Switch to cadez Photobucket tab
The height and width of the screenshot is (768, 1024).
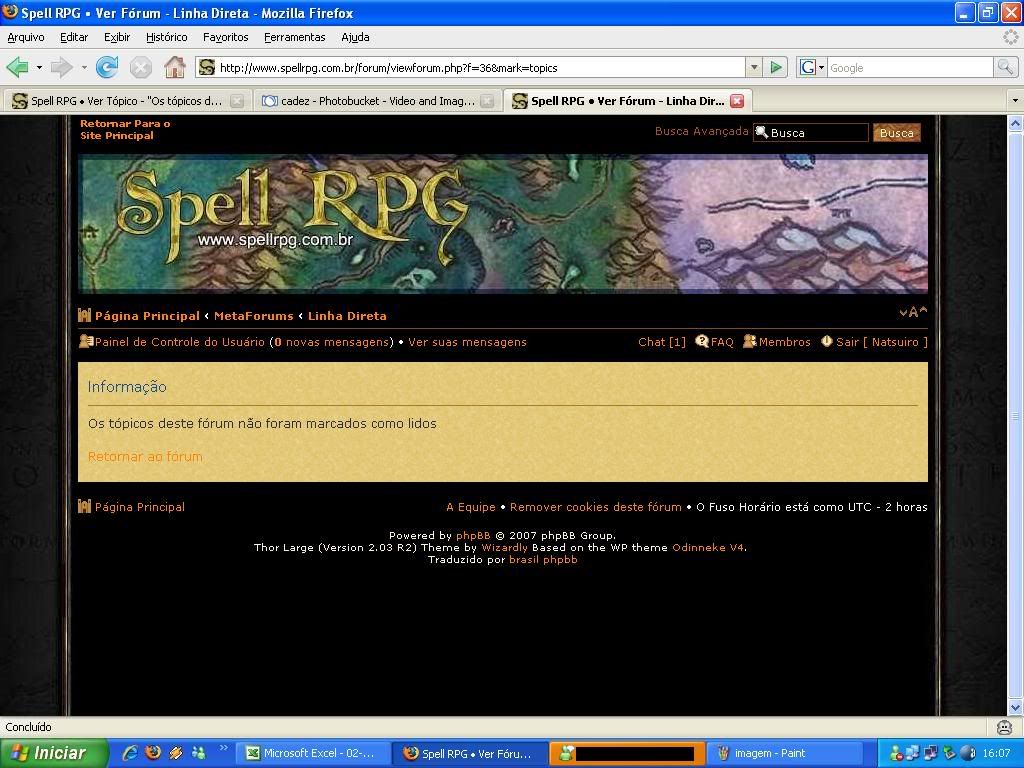point(377,101)
